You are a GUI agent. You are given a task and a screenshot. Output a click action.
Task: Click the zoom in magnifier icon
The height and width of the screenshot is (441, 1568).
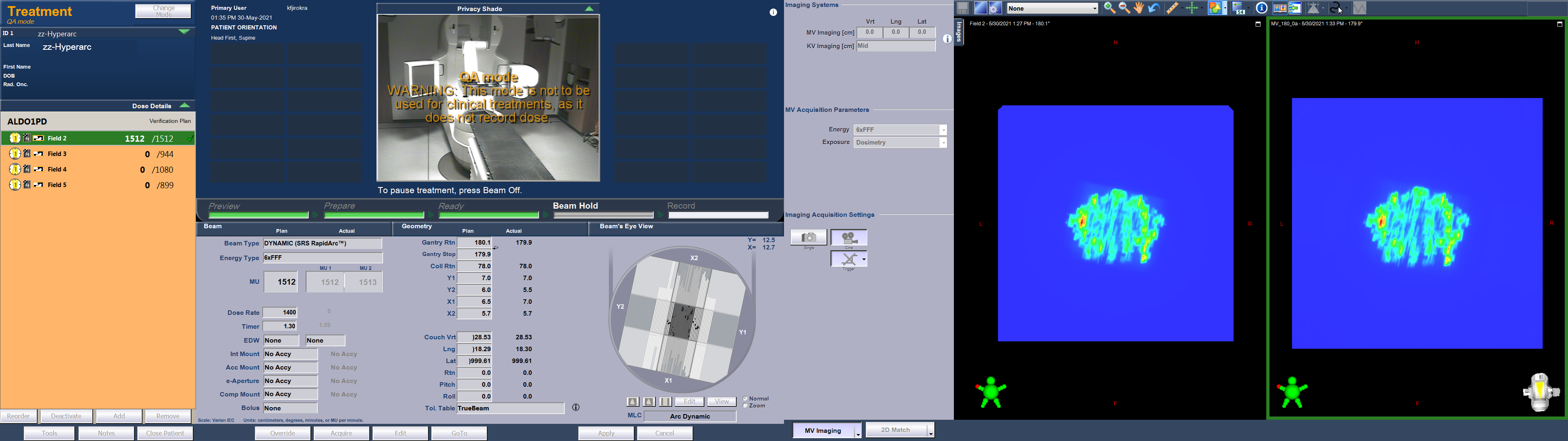point(1109,9)
